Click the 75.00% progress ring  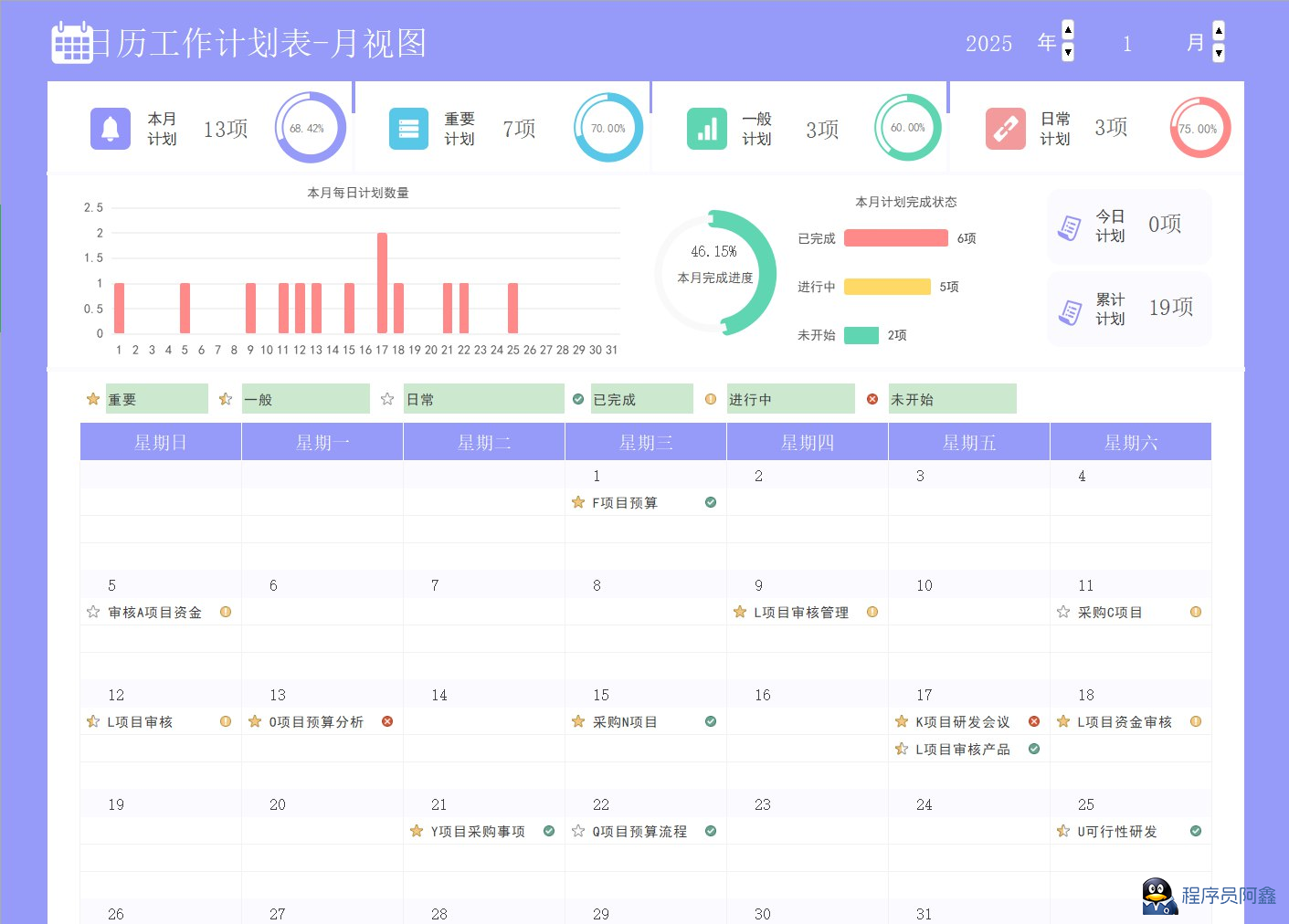[1200, 128]
